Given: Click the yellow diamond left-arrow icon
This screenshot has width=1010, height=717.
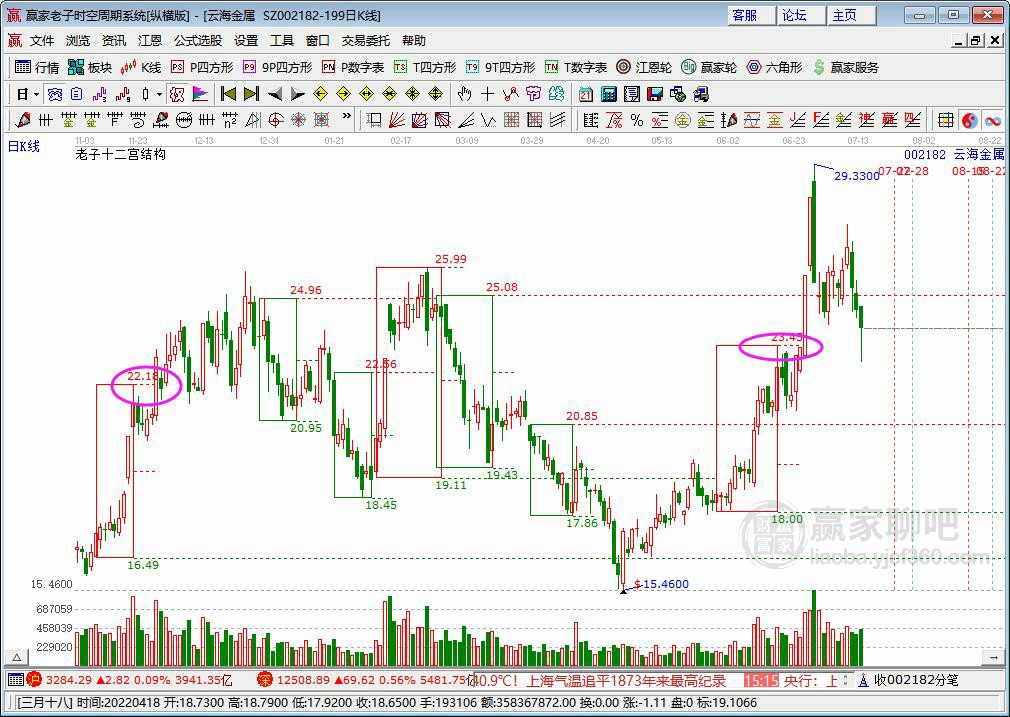Looking at the screenshot, I should 320,95.
